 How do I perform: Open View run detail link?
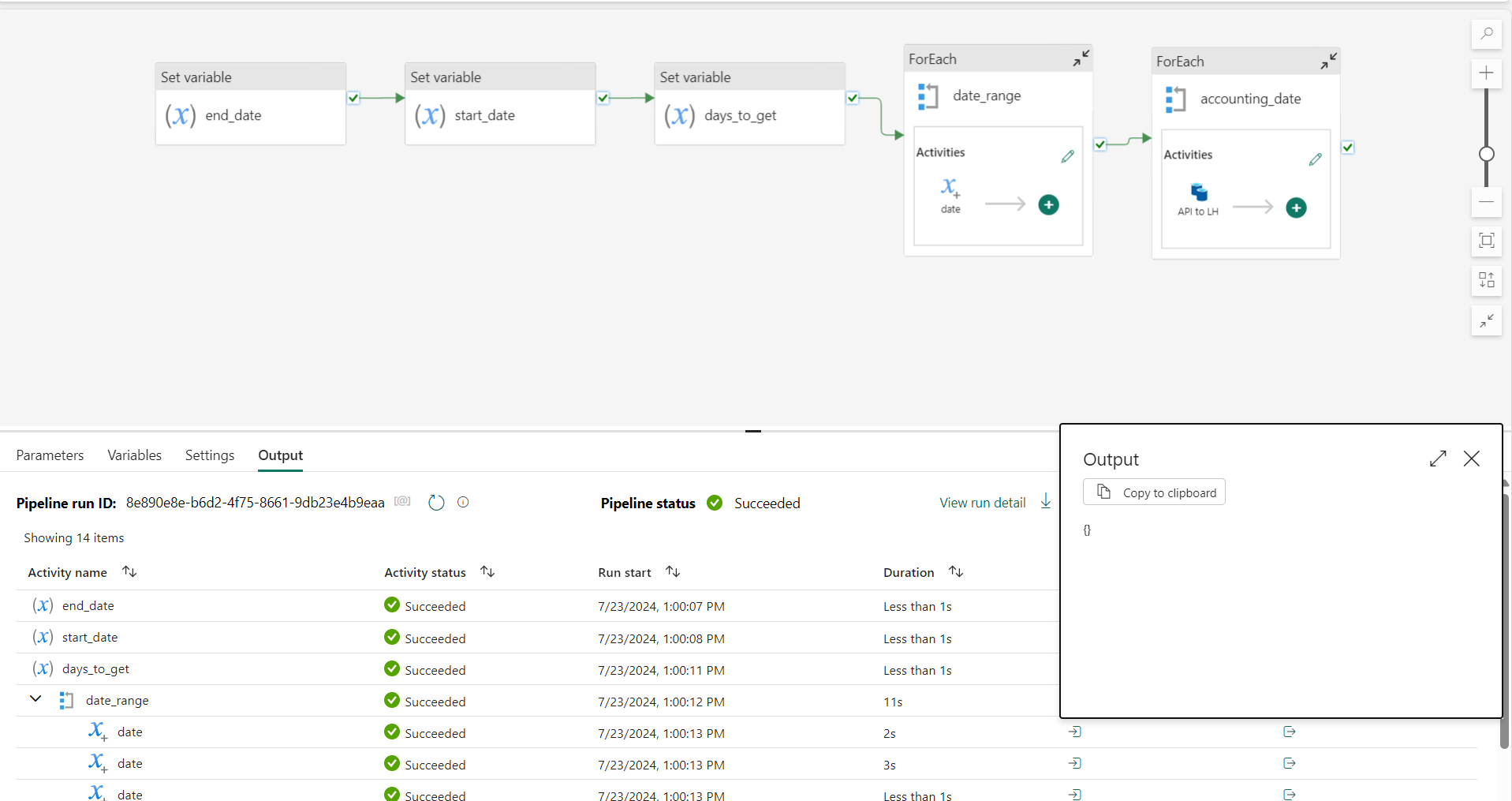point(983,503)
